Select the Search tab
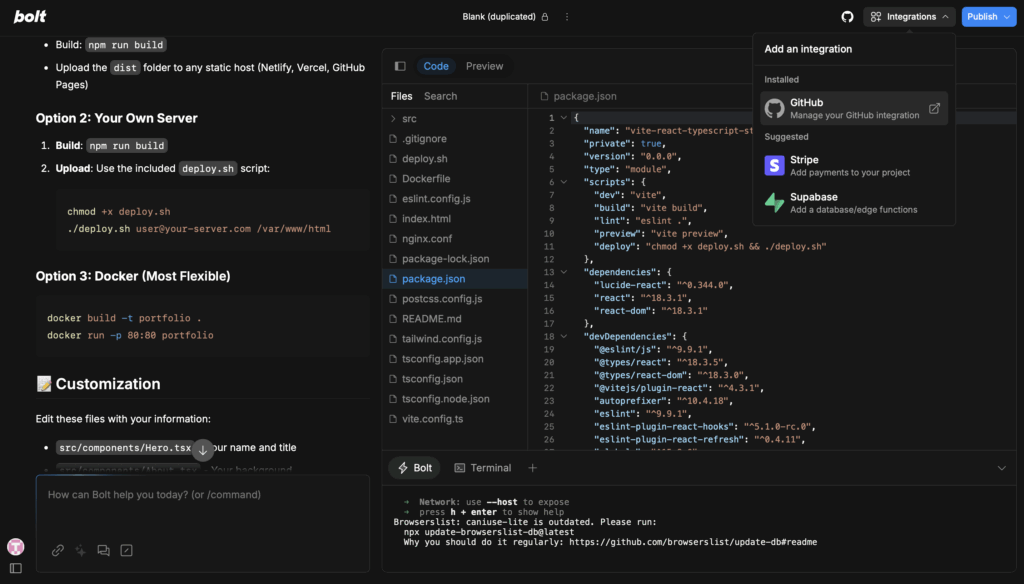The height and width of the screenshot is (584, 1024). tap(440, 96)
